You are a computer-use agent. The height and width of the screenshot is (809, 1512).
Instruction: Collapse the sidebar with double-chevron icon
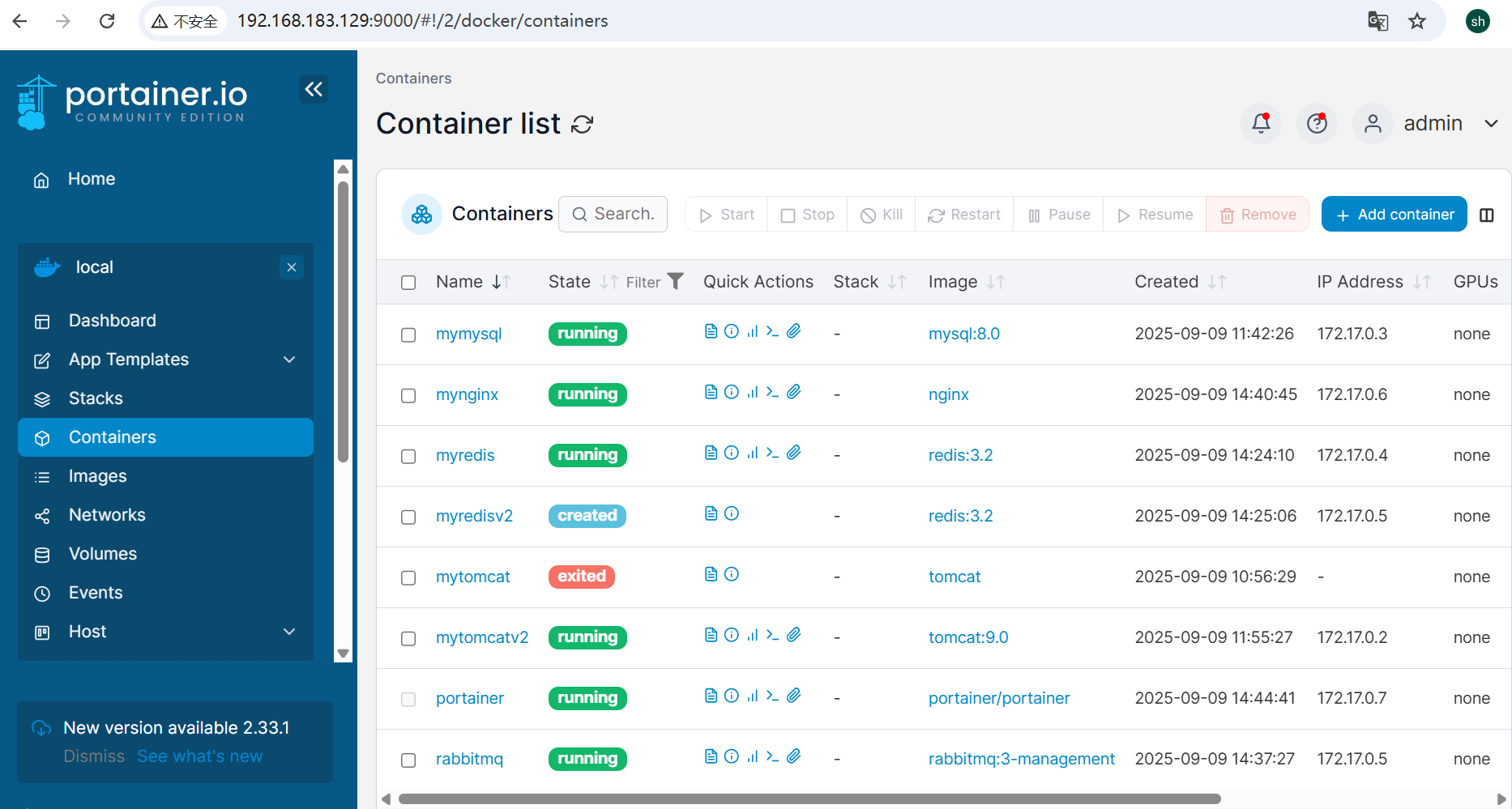coord(314,88)
